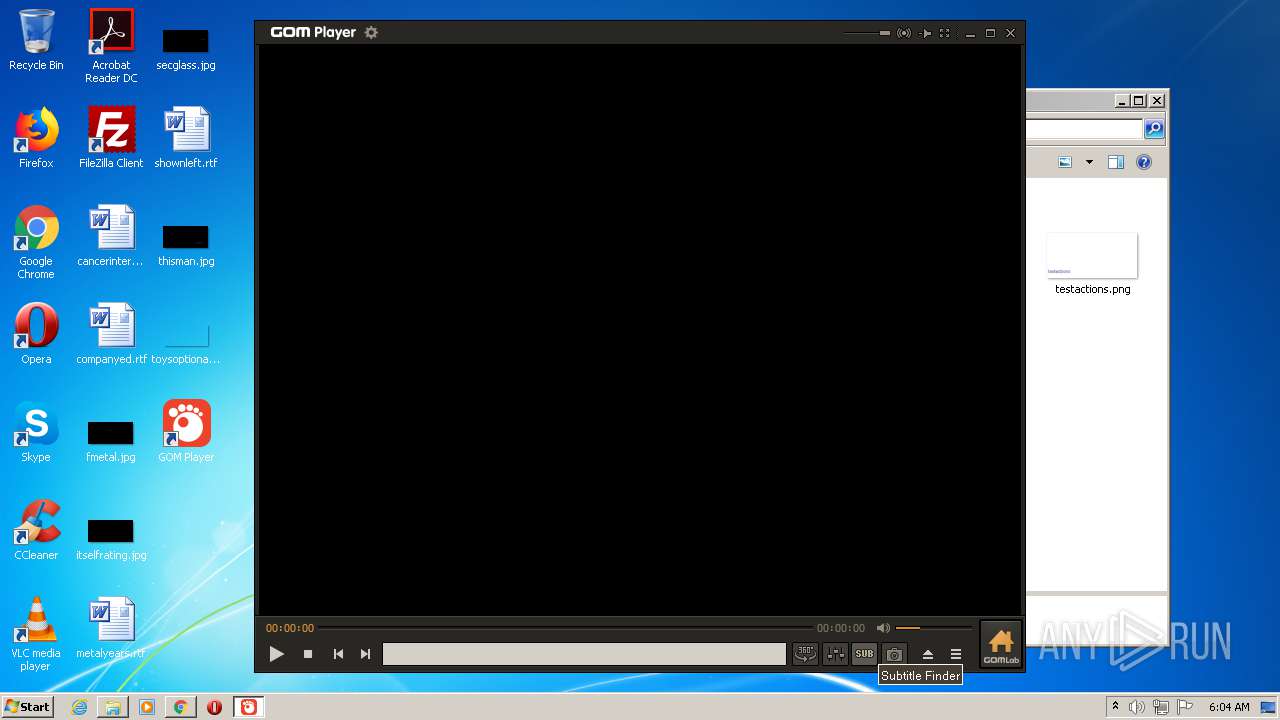Open Chrome from the taskbar
Viewport: 1280px width, 720px height.
pyautogui.click(x=180, y=707)
